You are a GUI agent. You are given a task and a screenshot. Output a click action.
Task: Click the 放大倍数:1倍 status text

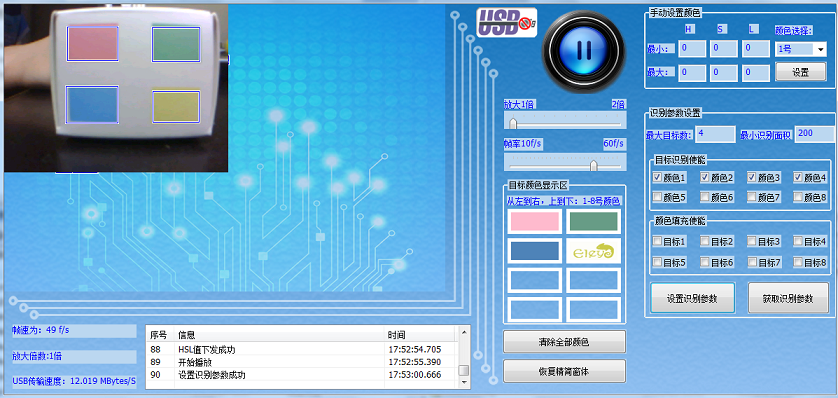click(x=74, y=356)
